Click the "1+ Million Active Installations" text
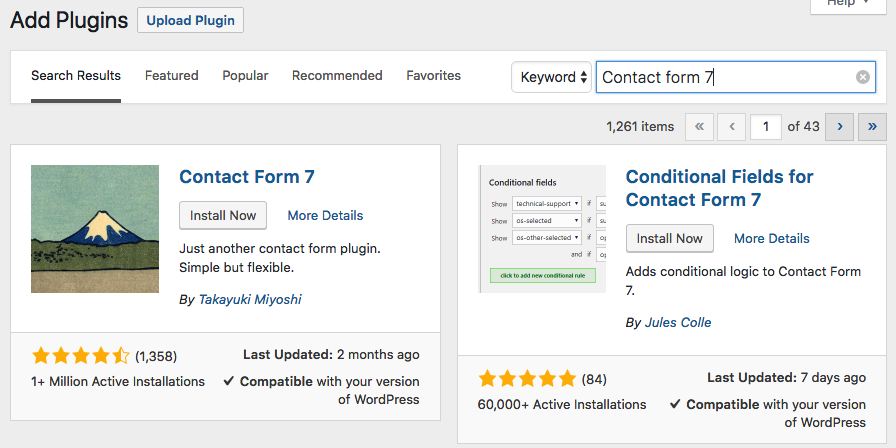 coord(118,381)
